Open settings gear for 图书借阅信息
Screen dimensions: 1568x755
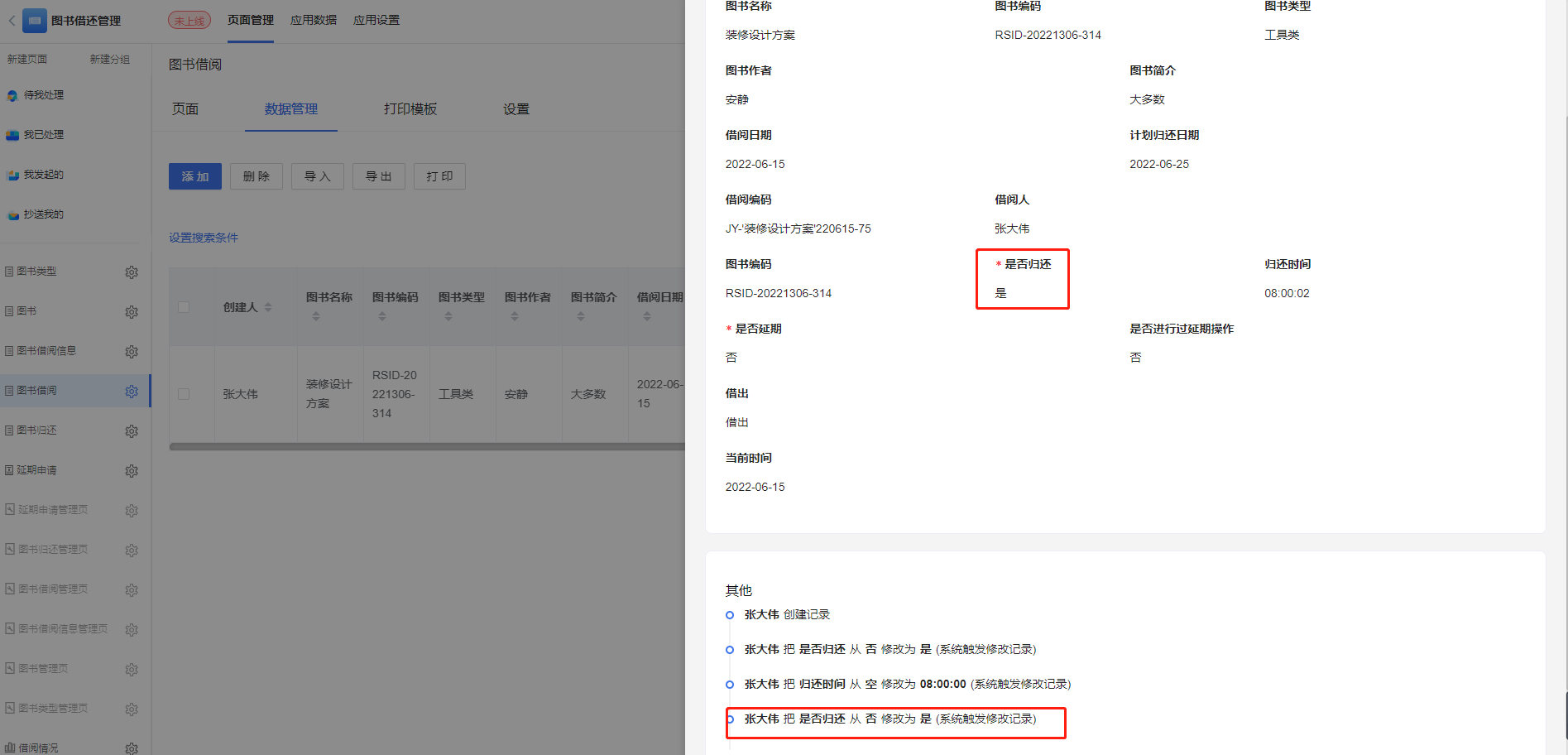[x=132, y=352]
